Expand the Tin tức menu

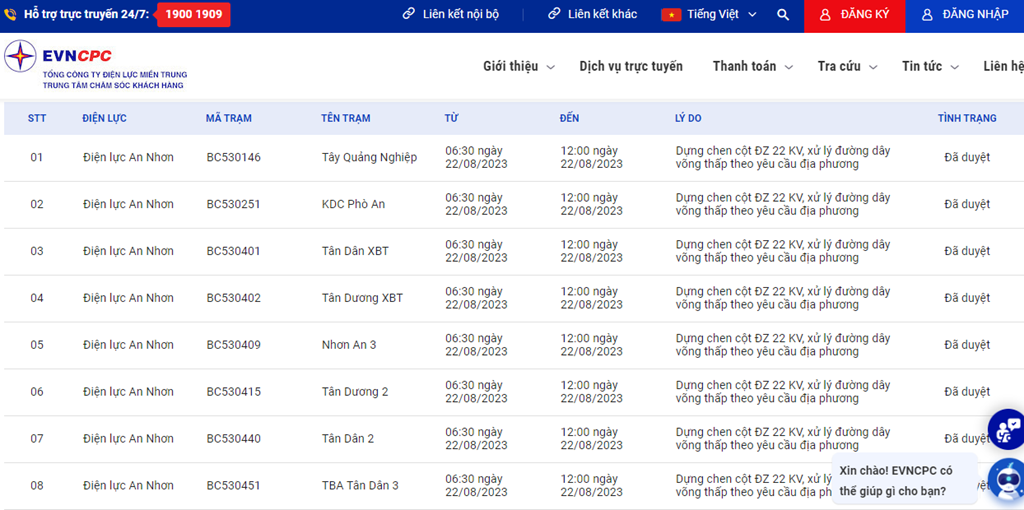(x=930, y=67)
